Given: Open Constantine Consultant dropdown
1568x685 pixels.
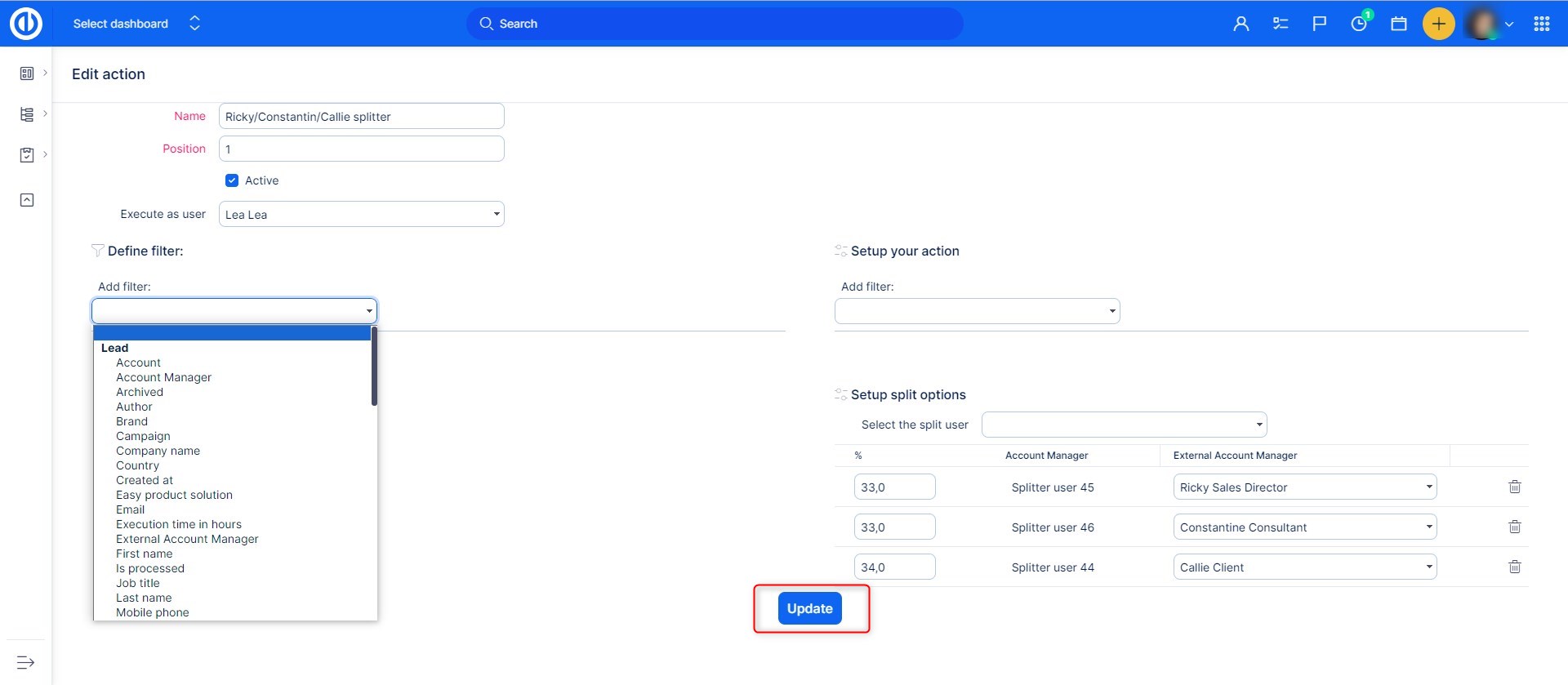Looking at the screenshot, I should (x=1304, y=527).
